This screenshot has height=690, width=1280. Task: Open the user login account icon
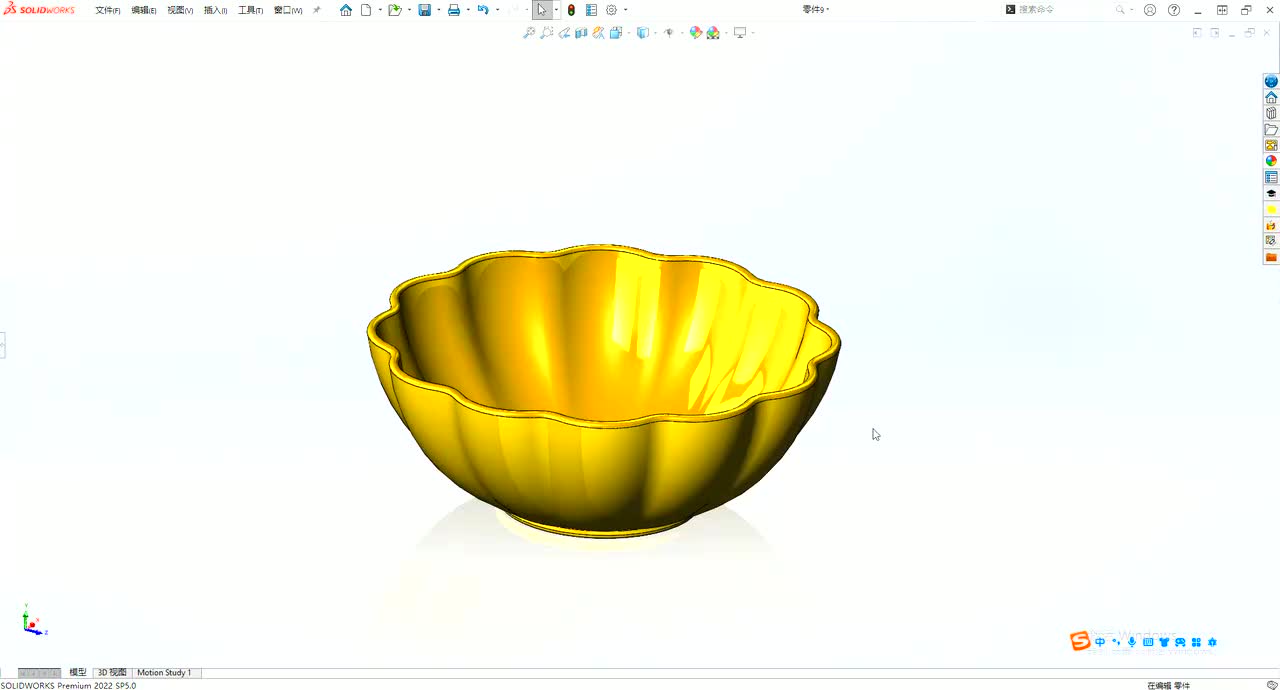(x=1150, y=10)
